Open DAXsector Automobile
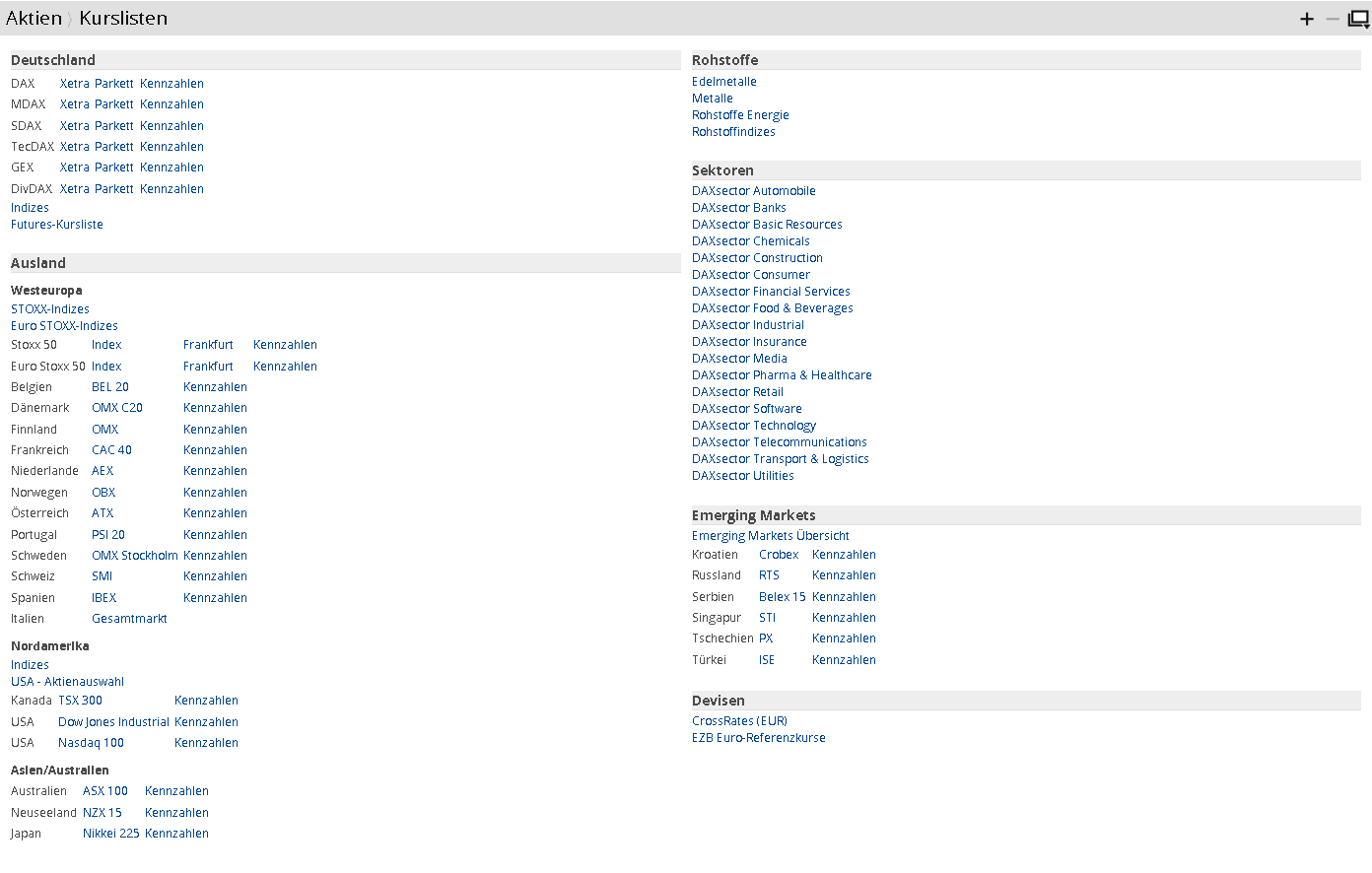The width and height of the screenshot is (1372, 873). coord(753,191)
